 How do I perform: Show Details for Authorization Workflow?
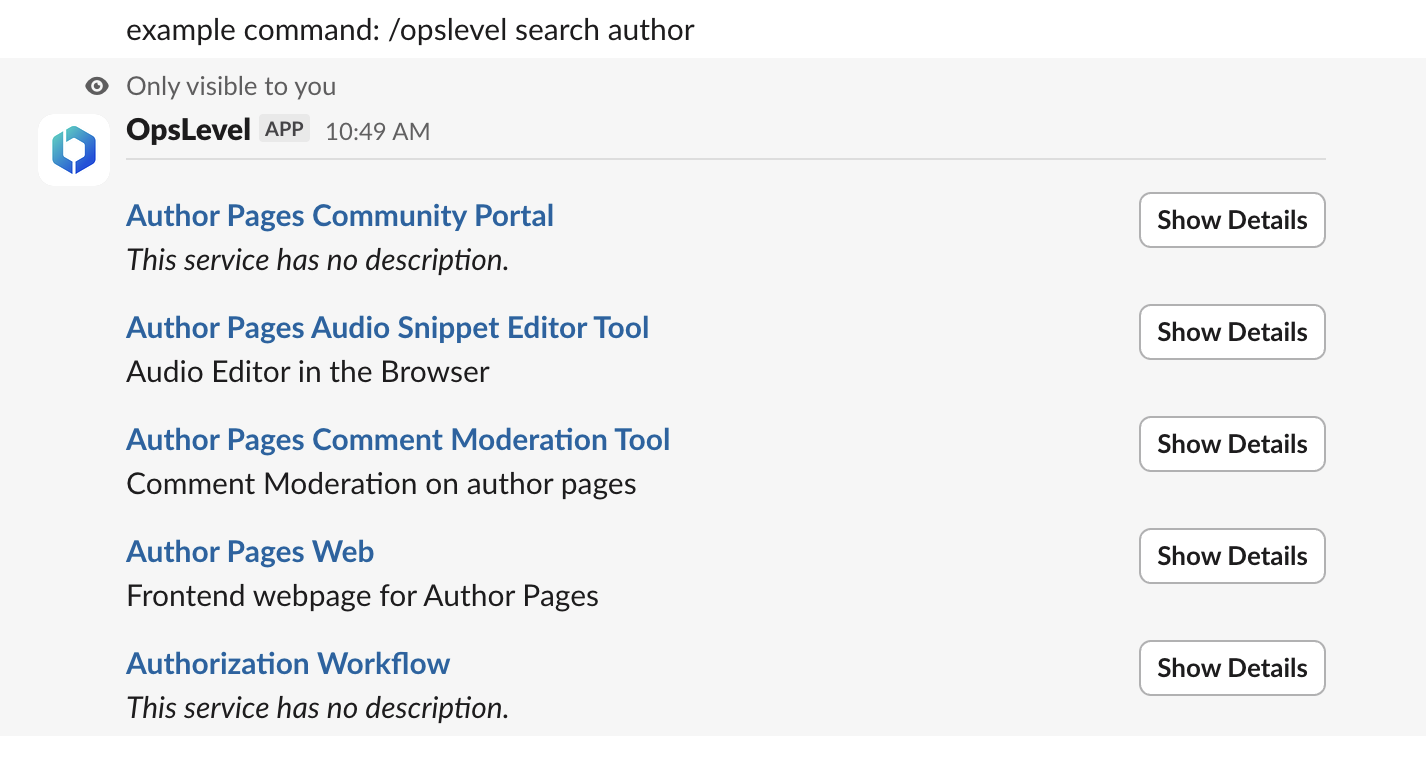coord(1232,668)
